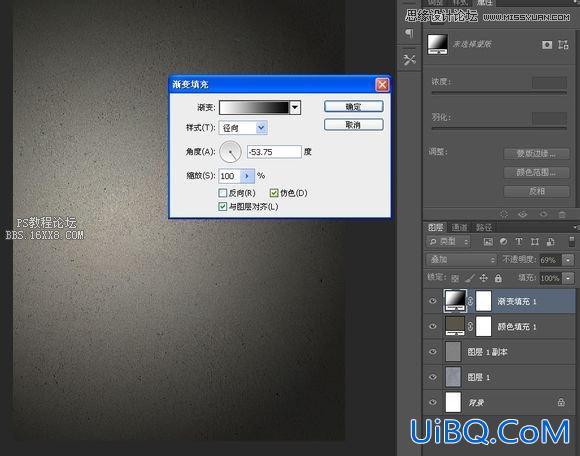Uncheck the 仿色(D) dither checkbox
The width and height of the screenshot is (580, 456).
tap(274, 193)
